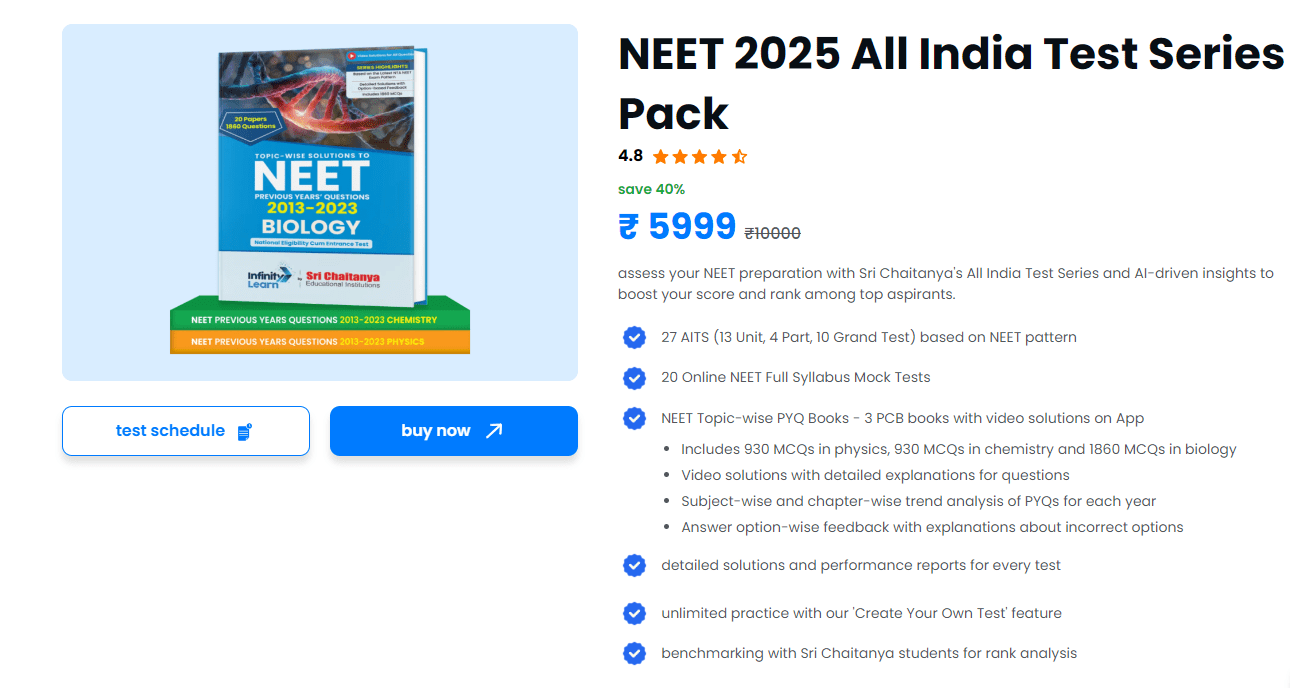
Task: Click the green save 40% label
Action: pyautogui.click(x=651, y=189)
